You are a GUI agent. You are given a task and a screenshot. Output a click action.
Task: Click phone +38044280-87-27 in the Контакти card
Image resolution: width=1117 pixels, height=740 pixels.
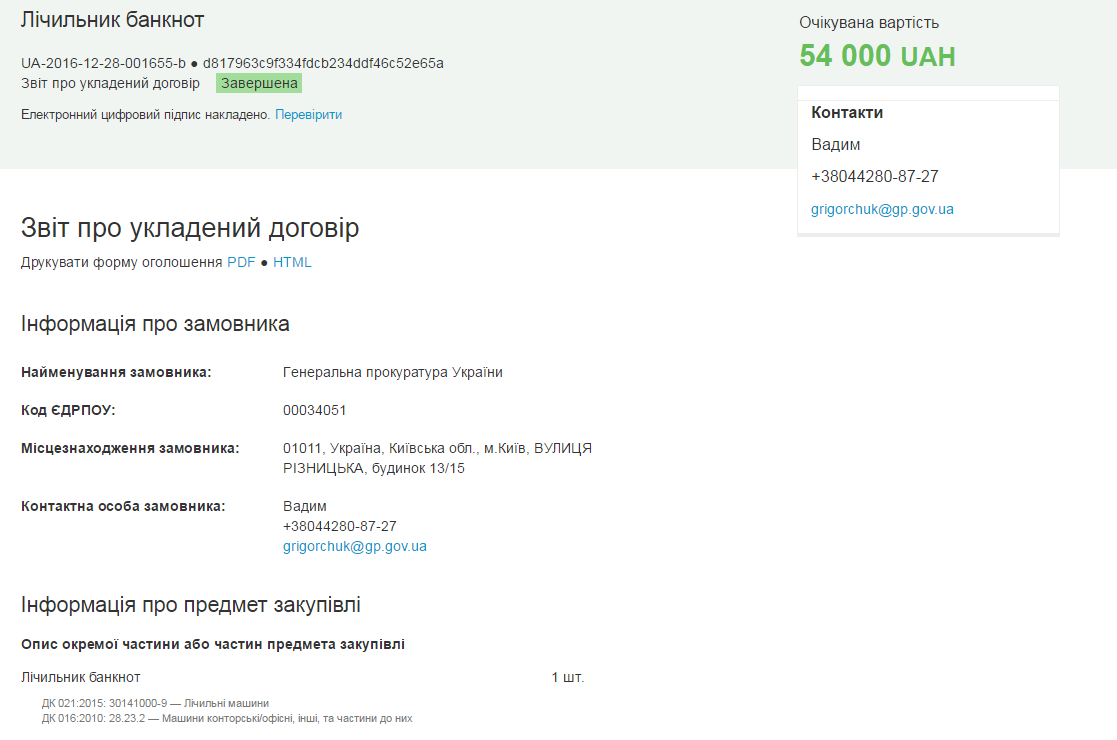(875, 177)
